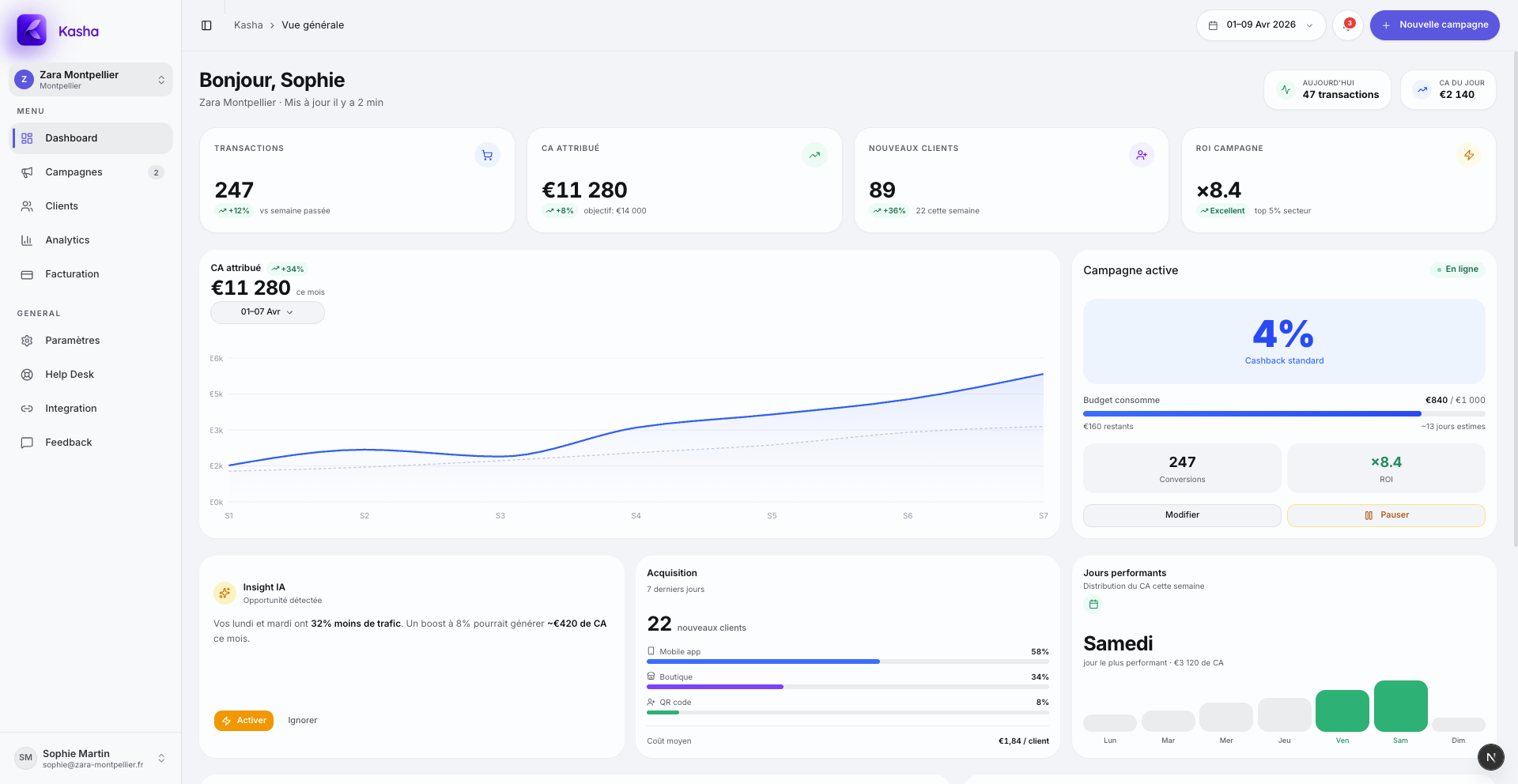Open Facturation from the sidebar
1518x784 pixels.
72,274
